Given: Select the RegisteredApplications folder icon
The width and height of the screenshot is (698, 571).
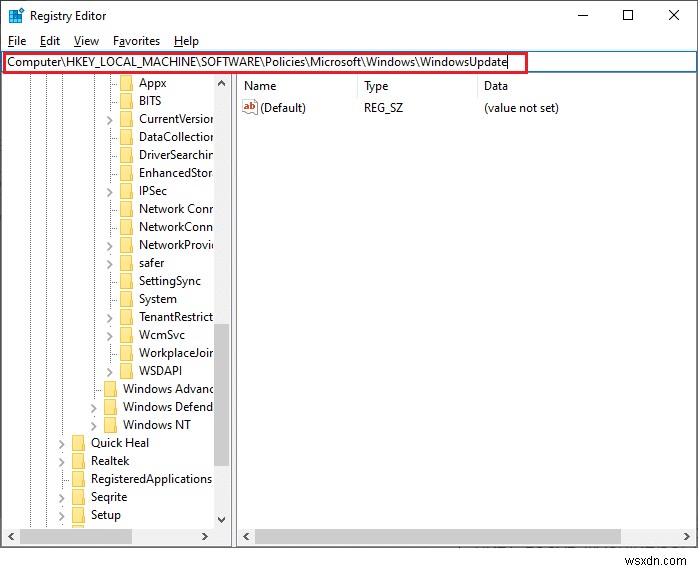Looking at the screenshot, I should (x=78, y=479).
